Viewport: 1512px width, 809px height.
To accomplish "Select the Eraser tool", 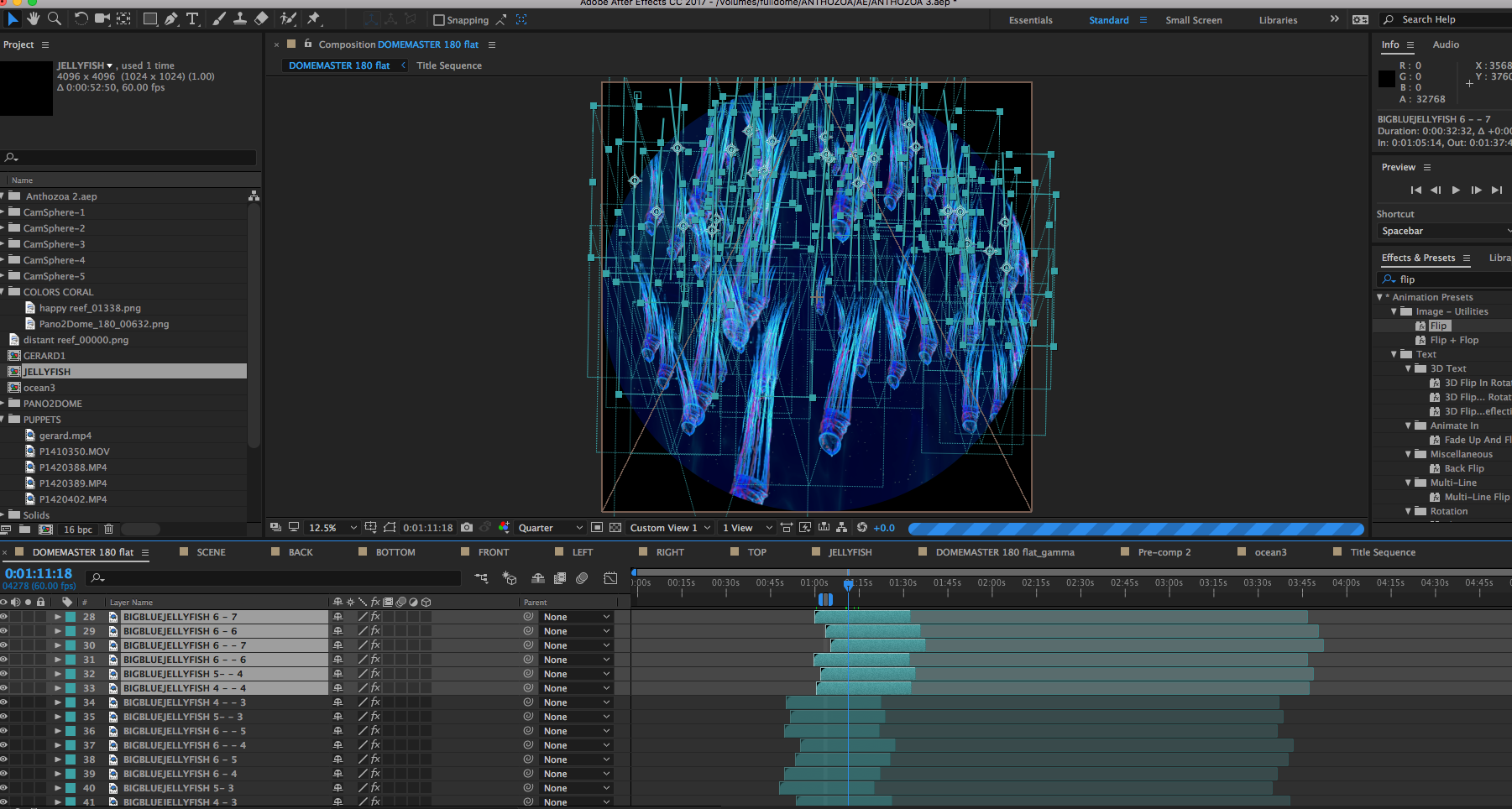I will 261,18.
